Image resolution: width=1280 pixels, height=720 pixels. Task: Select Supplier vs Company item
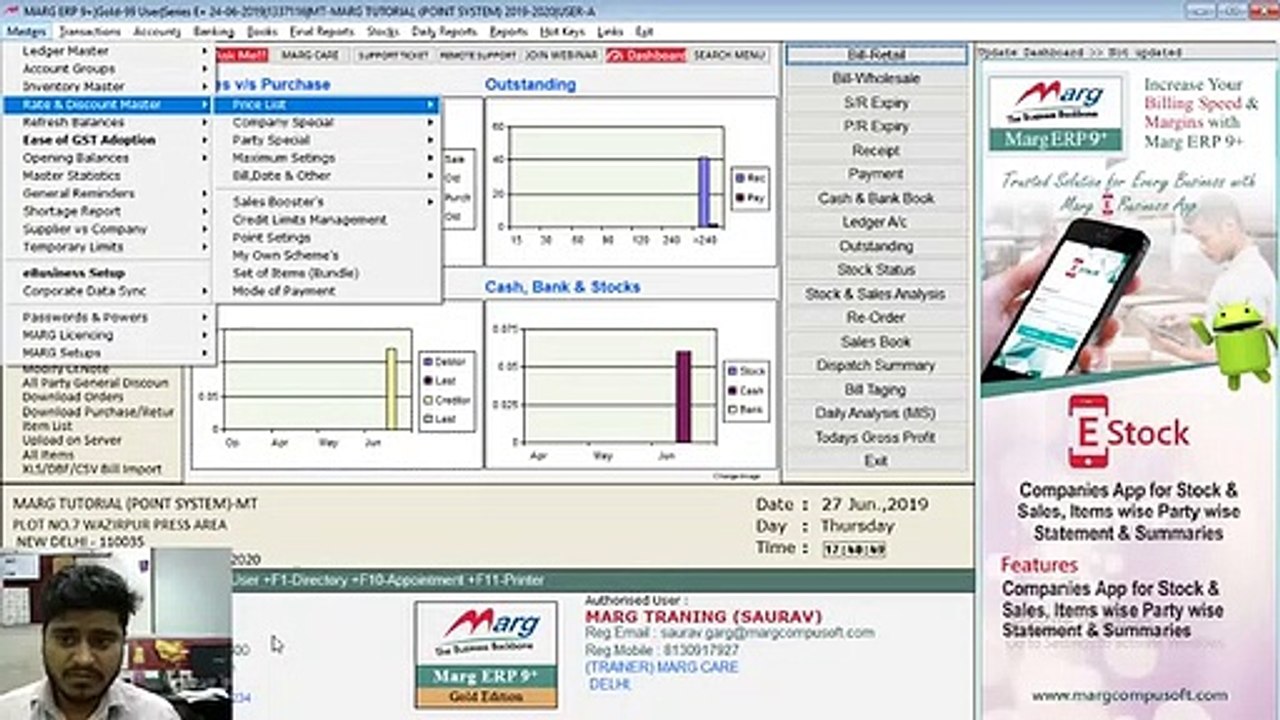click(x=108, y=229)
